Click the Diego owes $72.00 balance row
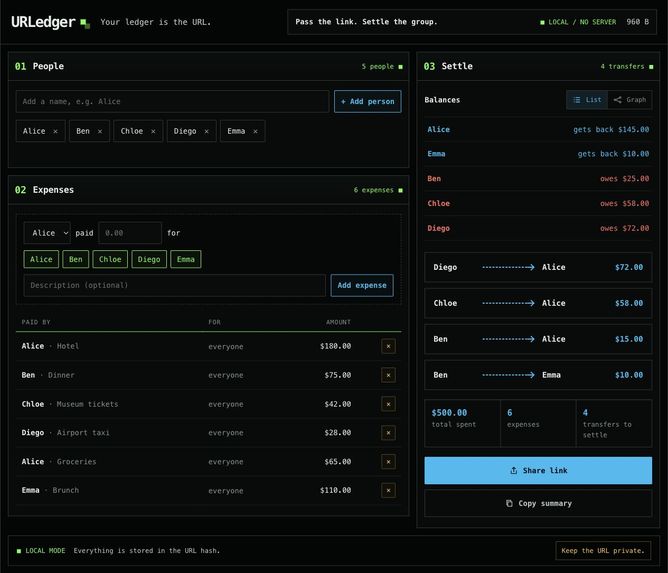The image size is (668, 573). coord(538,228)
